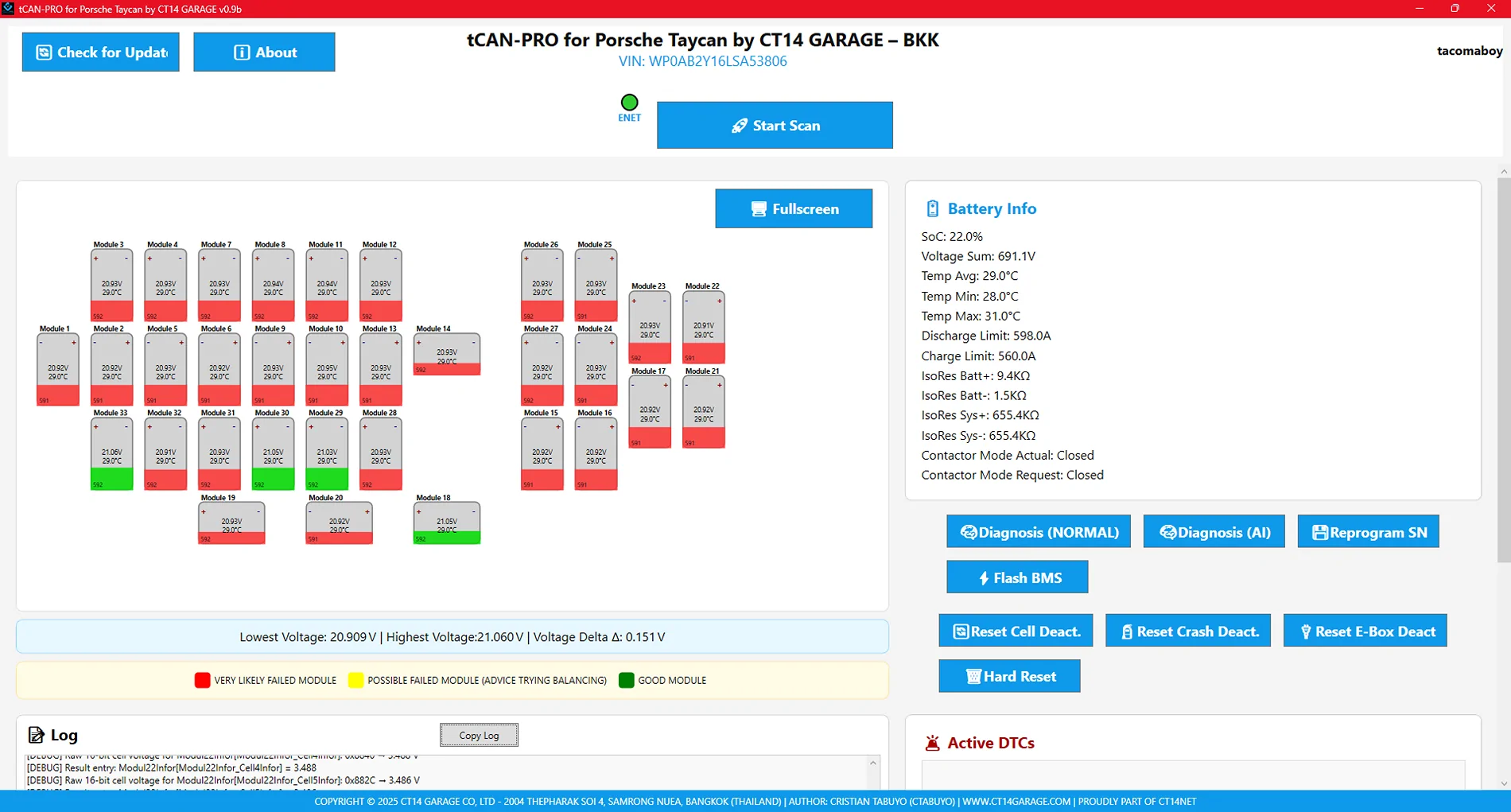The width and height of the screenshot is (1511, 812).
Task: Click yellow Possible Failed Module legend swatch
Action: 355,680
